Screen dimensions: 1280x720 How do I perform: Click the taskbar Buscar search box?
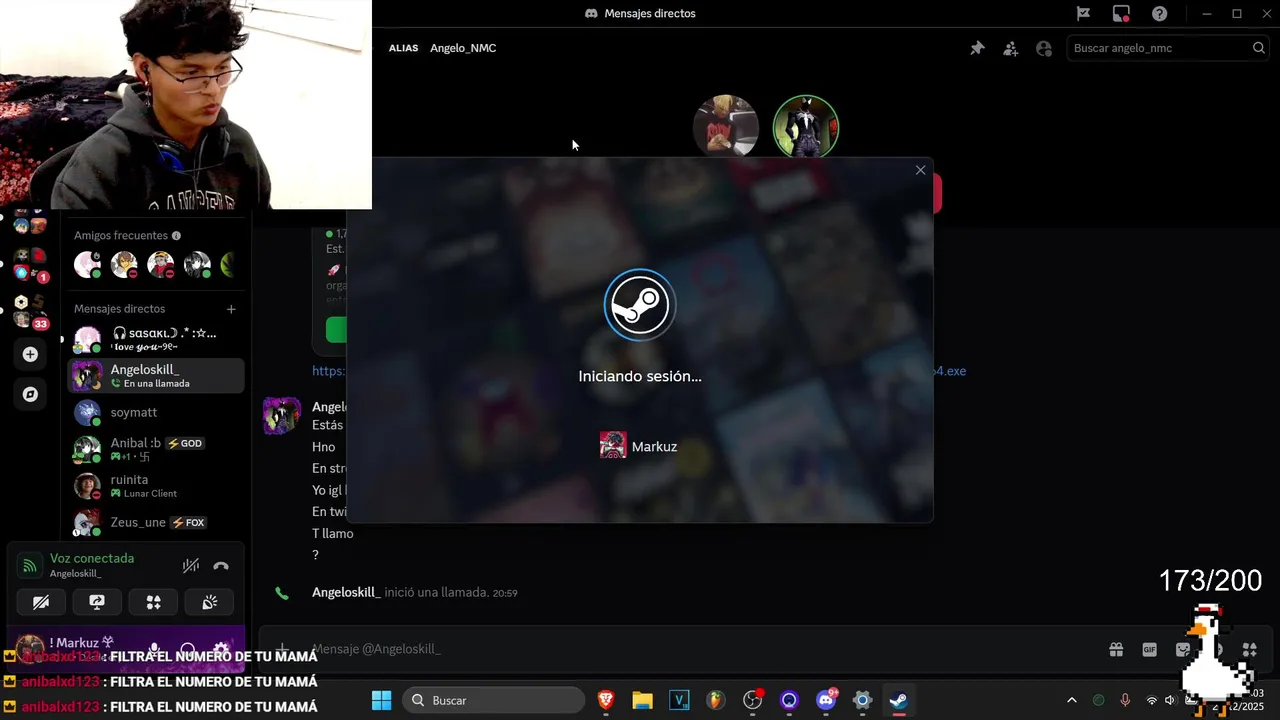pyautogui.click(x=494, y=700)
